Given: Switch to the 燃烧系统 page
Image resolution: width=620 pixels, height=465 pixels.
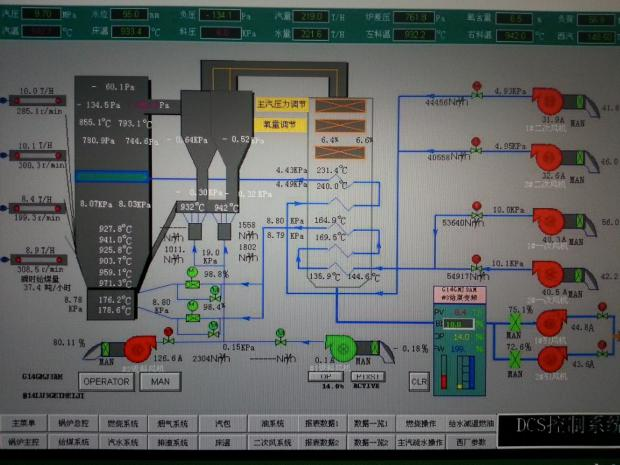Looking at the screenshot, I should [x=123, y=423].
